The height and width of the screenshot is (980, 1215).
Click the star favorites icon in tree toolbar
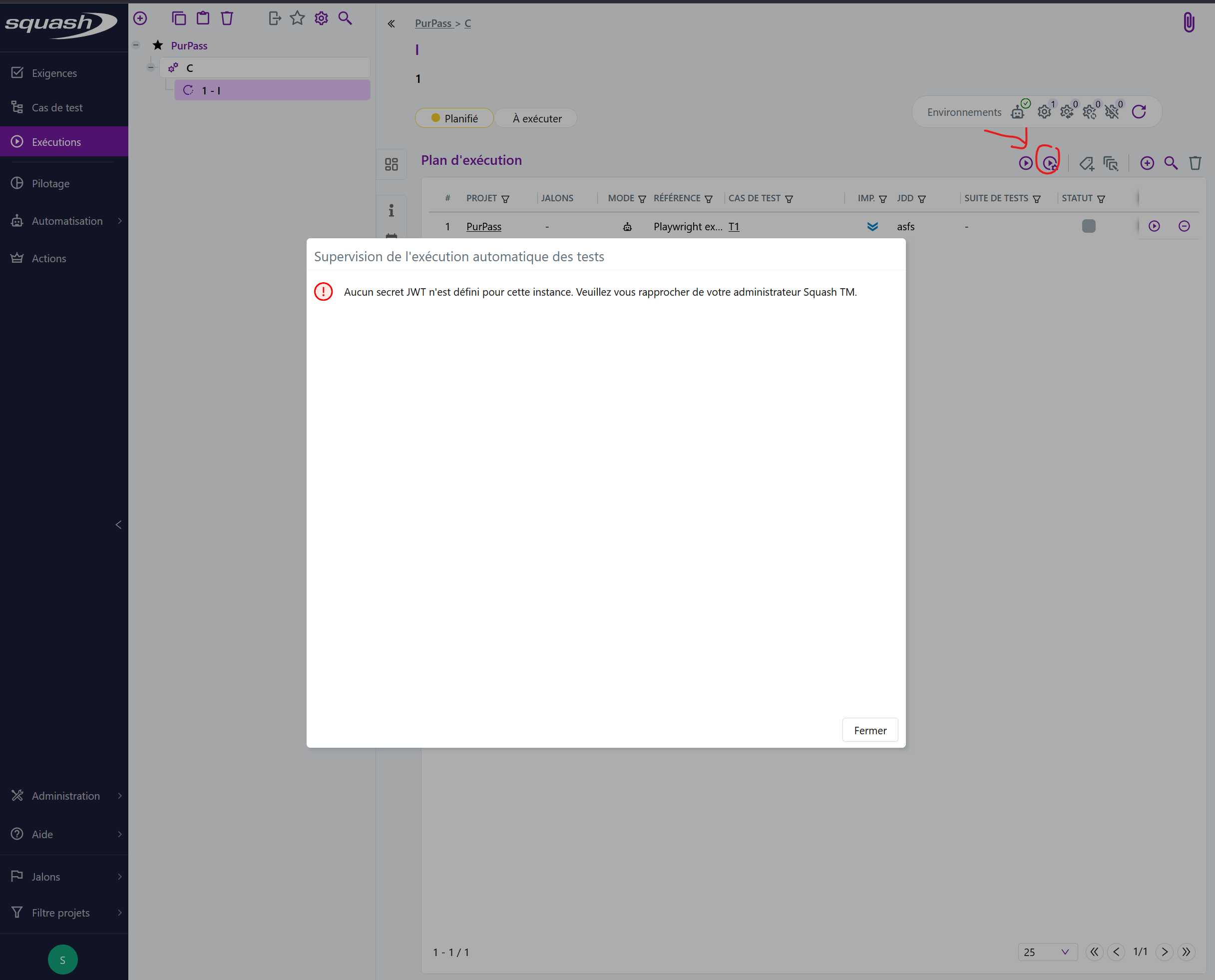(298, 18)
